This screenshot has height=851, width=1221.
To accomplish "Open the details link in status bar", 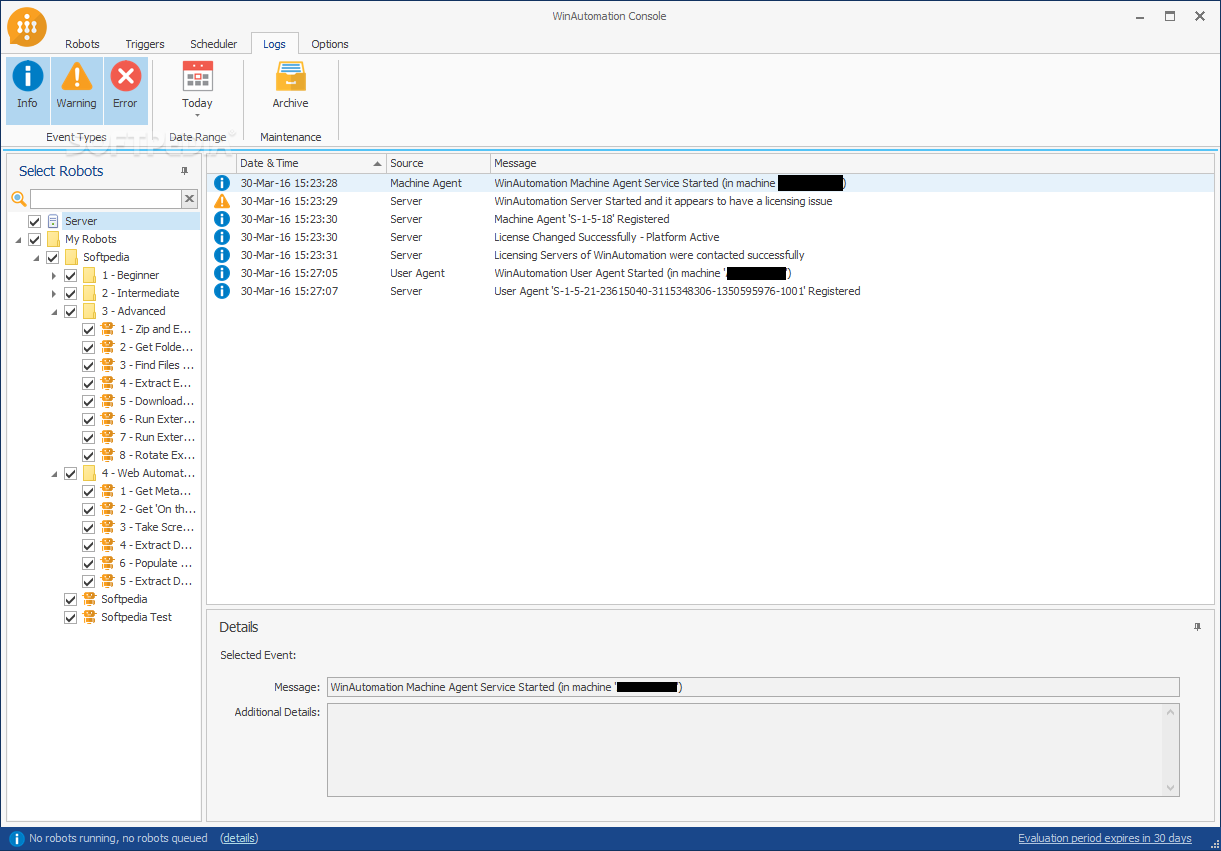I will point(239,838).
